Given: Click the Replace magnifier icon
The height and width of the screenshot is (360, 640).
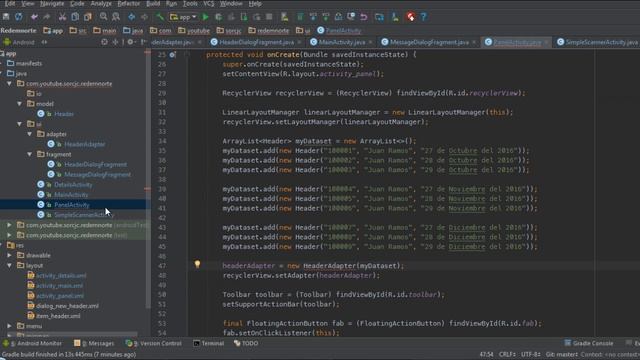Looking at the screenshot, I should pos(116,17).
